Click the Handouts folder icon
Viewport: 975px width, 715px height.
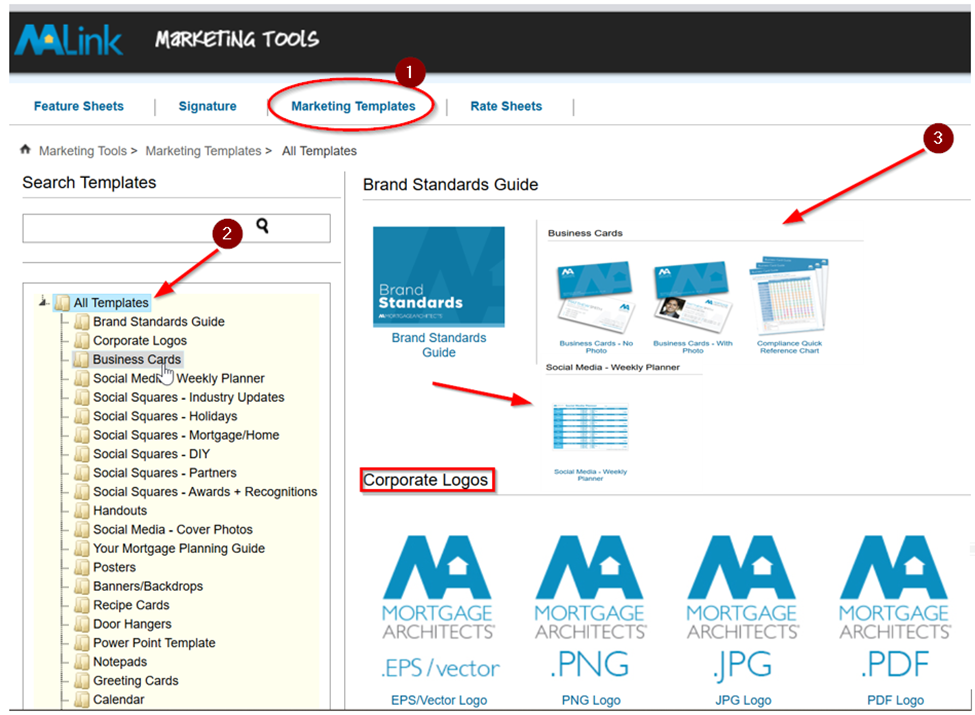coord(81,510)
